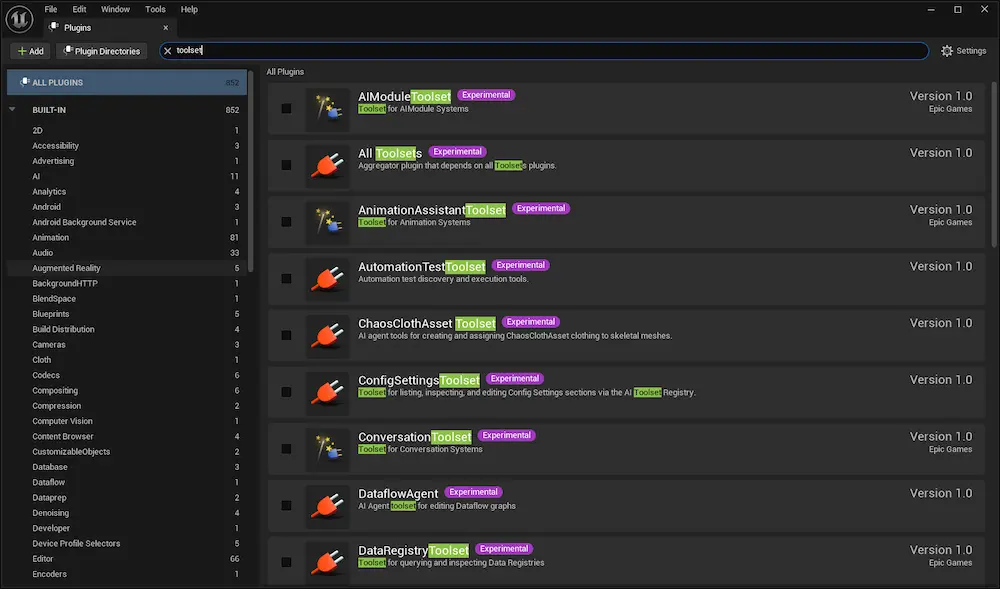Enable the DataflowAgent checkbox
The height and width of the screenshot is (589, 1000).
coord(286,506)
